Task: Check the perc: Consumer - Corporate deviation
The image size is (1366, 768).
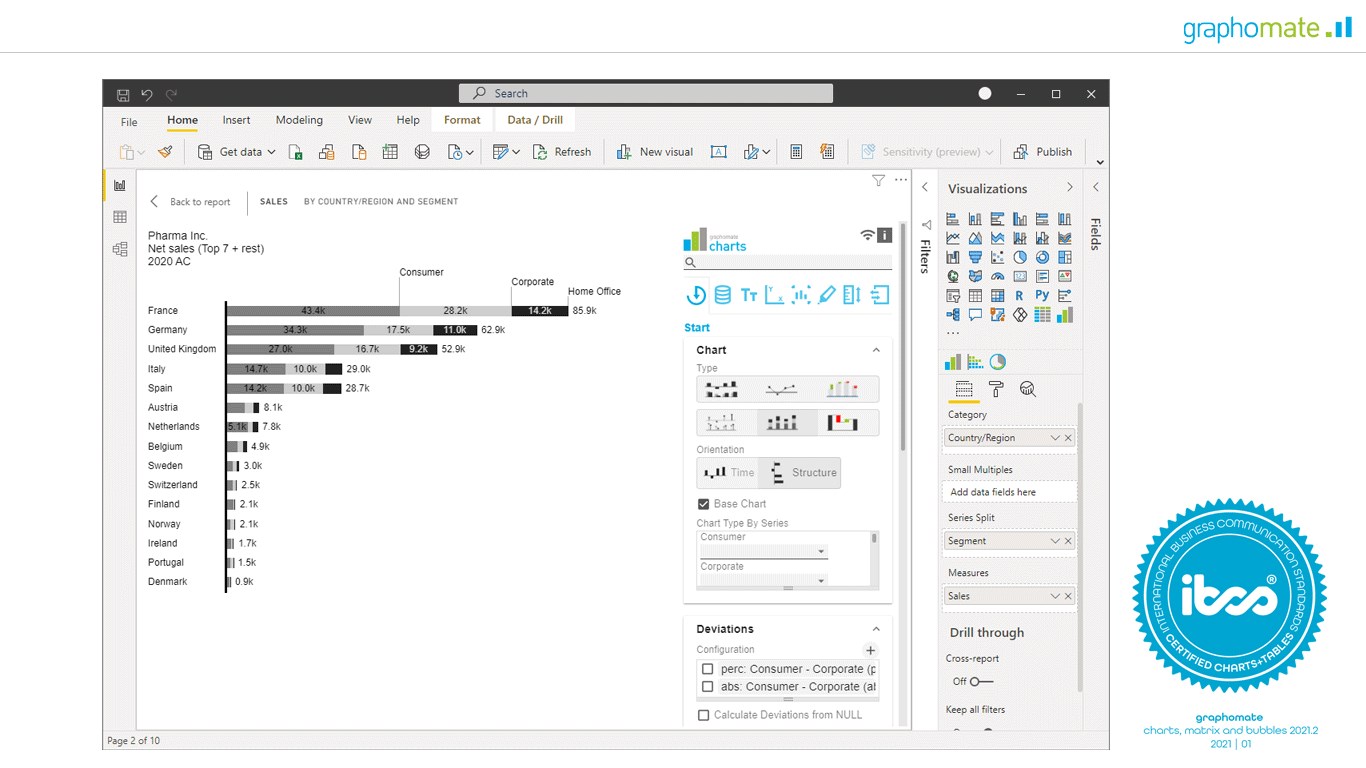Action: point(708,669)
